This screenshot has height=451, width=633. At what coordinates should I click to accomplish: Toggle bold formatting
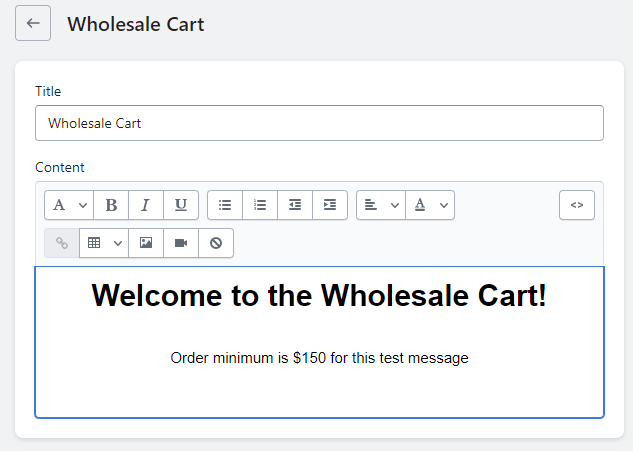coord(111,205)
